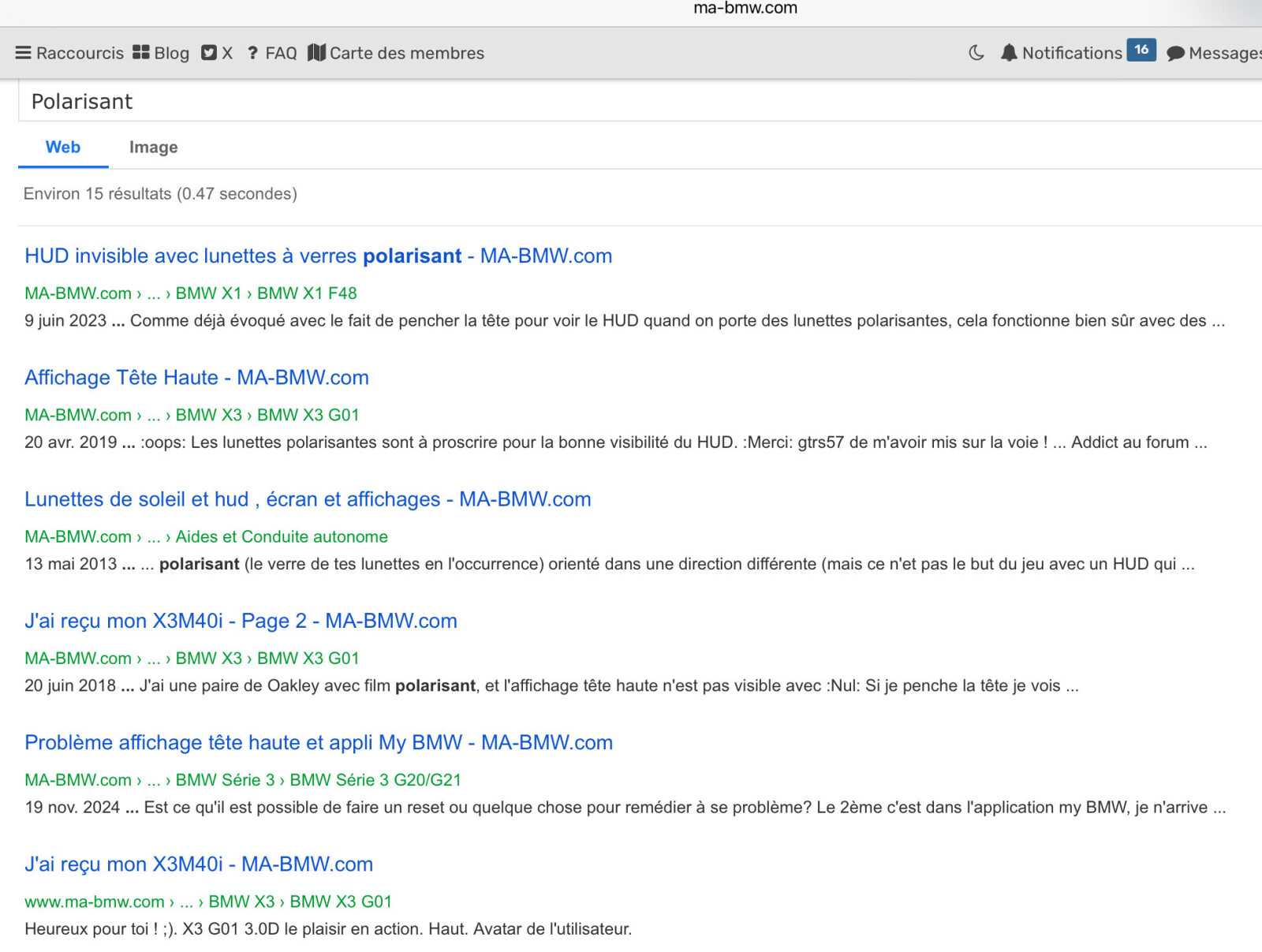
Task: Click the FAQ question mark icon
Action: pos(252,53)
